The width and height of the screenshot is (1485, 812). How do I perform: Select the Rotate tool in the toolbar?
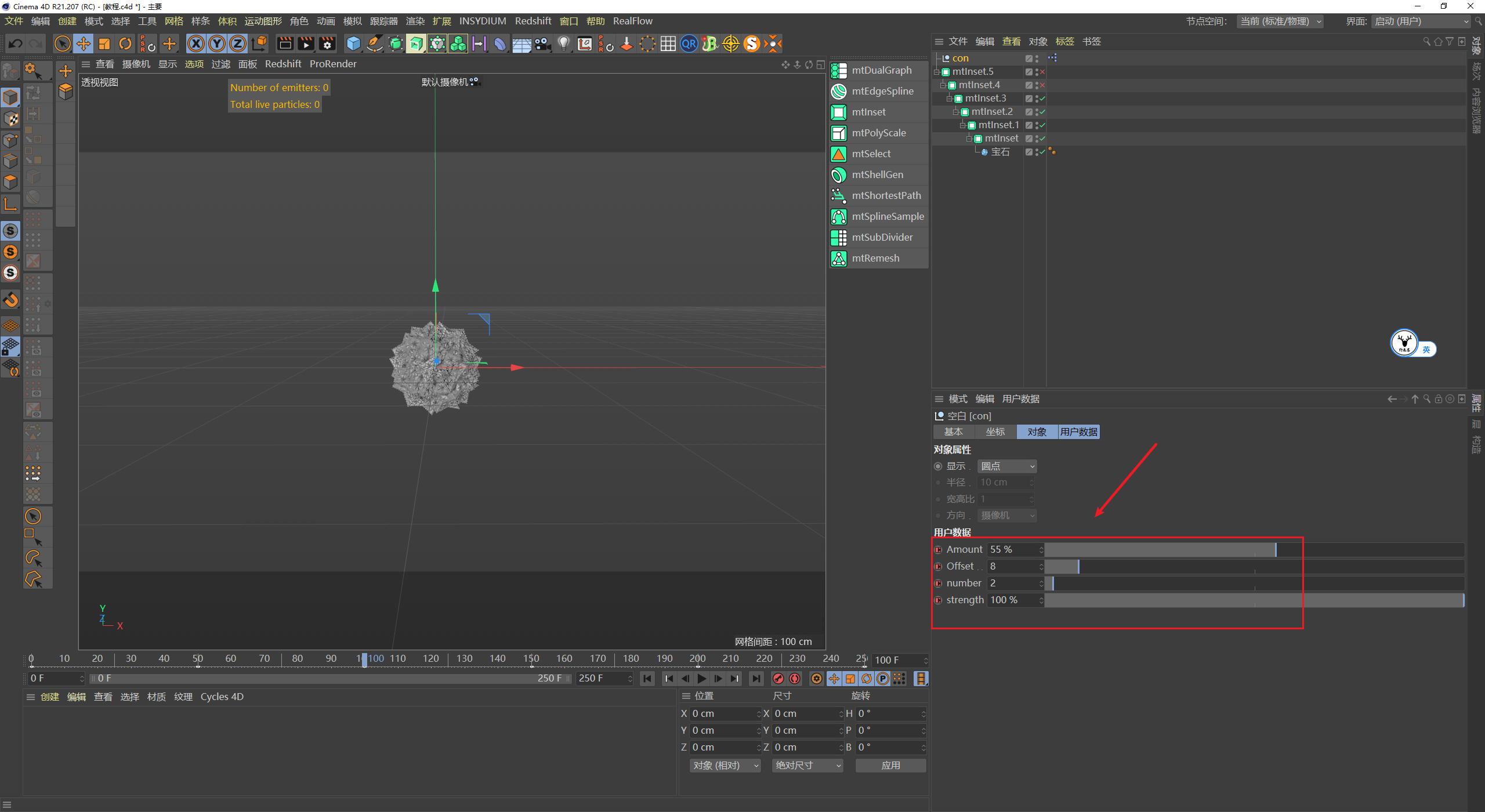[125, 43]
